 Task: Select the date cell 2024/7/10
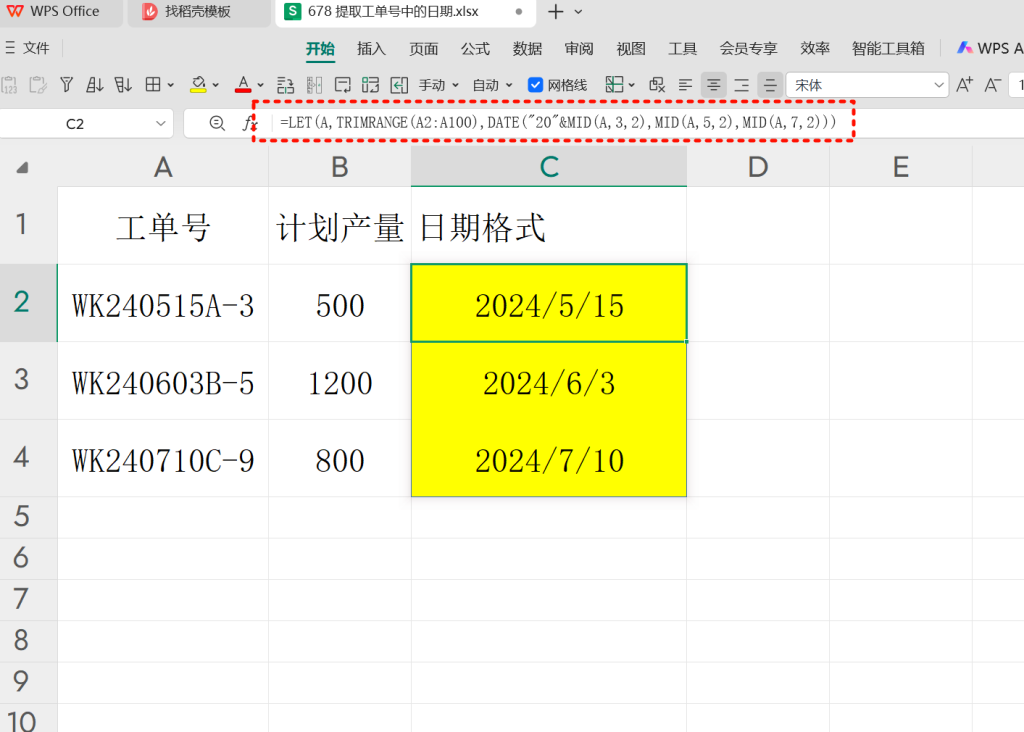point(549,458)
